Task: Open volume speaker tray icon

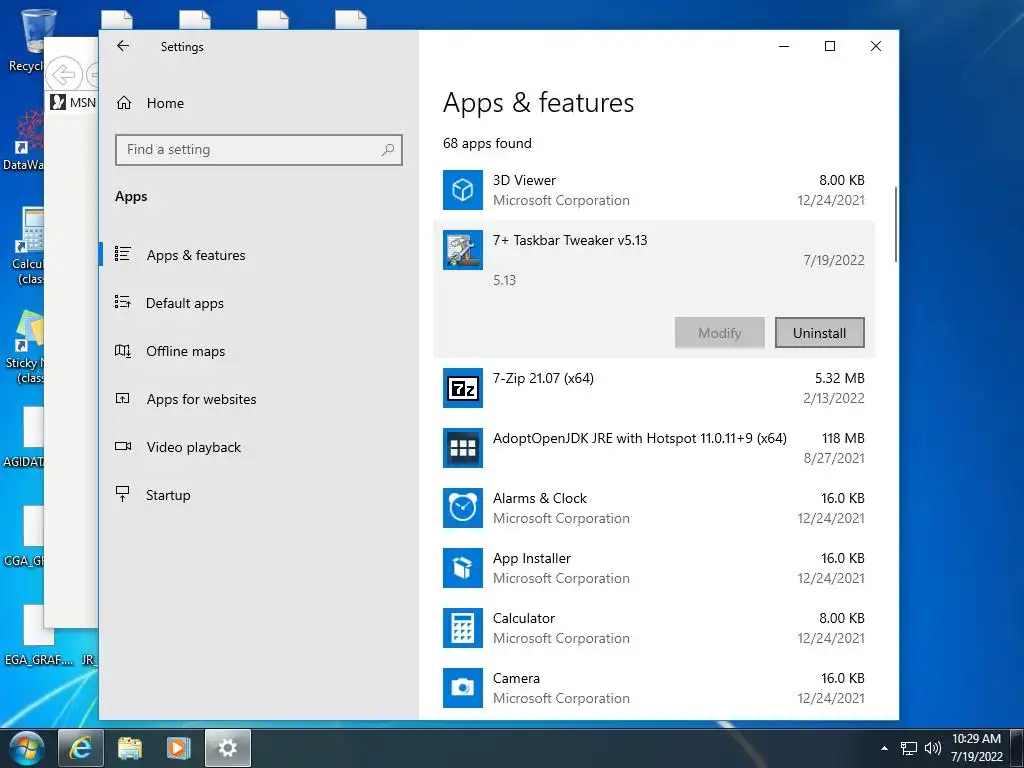Action: tap(933, 748)
